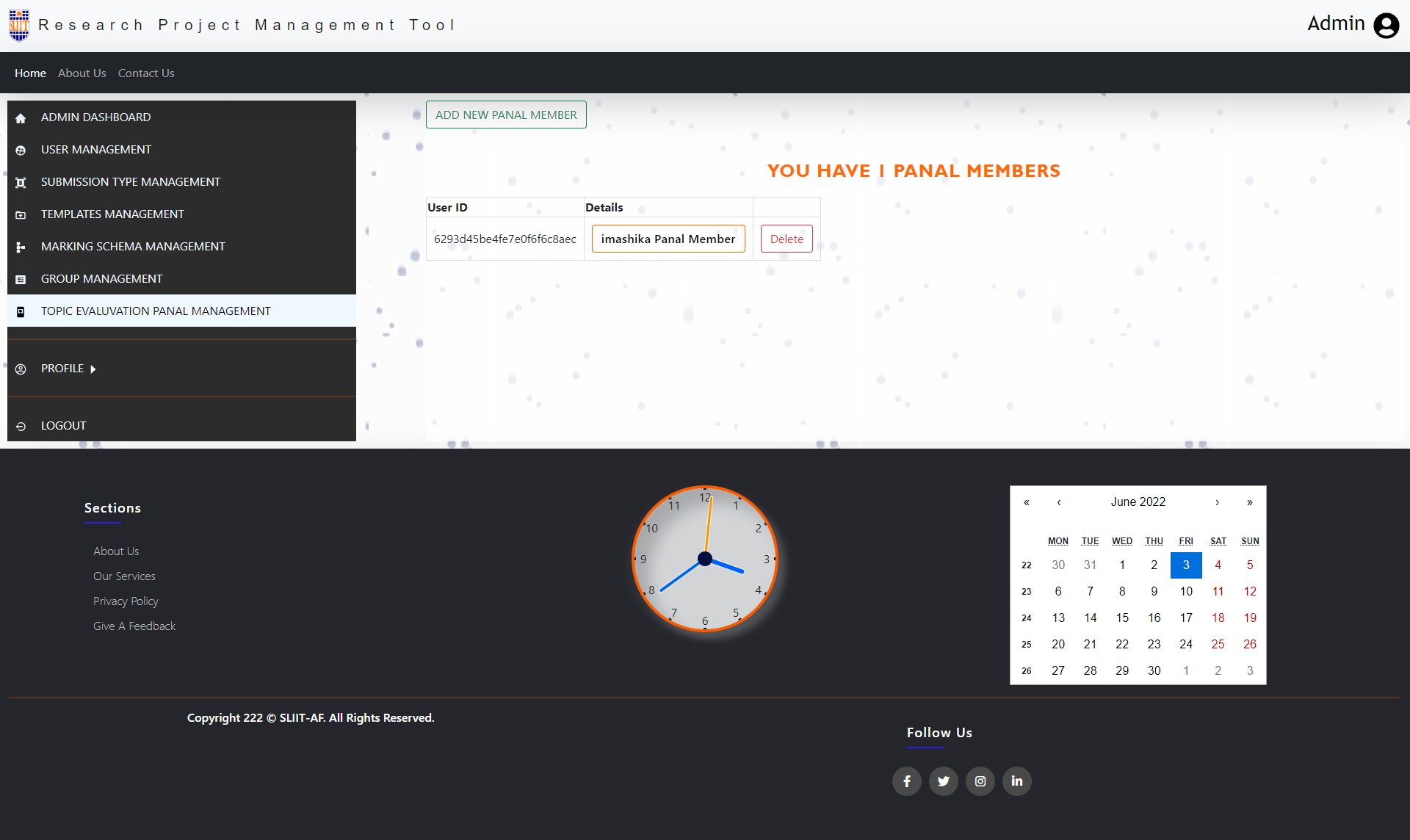This screenshot has height=840, width=1410.
Task: Navigate to previous month in calendar
Action: click(1058, 501)
